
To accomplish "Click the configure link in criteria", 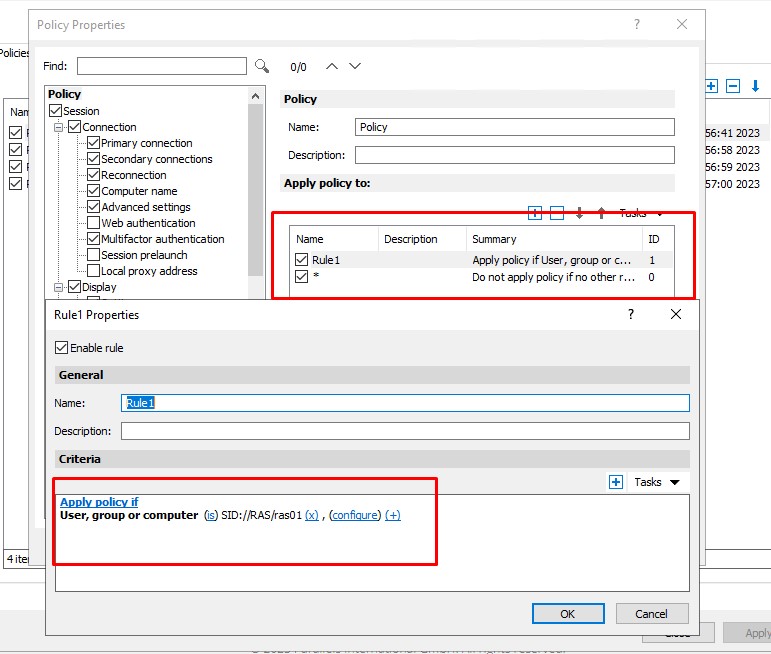I will (x=355, y=515).
